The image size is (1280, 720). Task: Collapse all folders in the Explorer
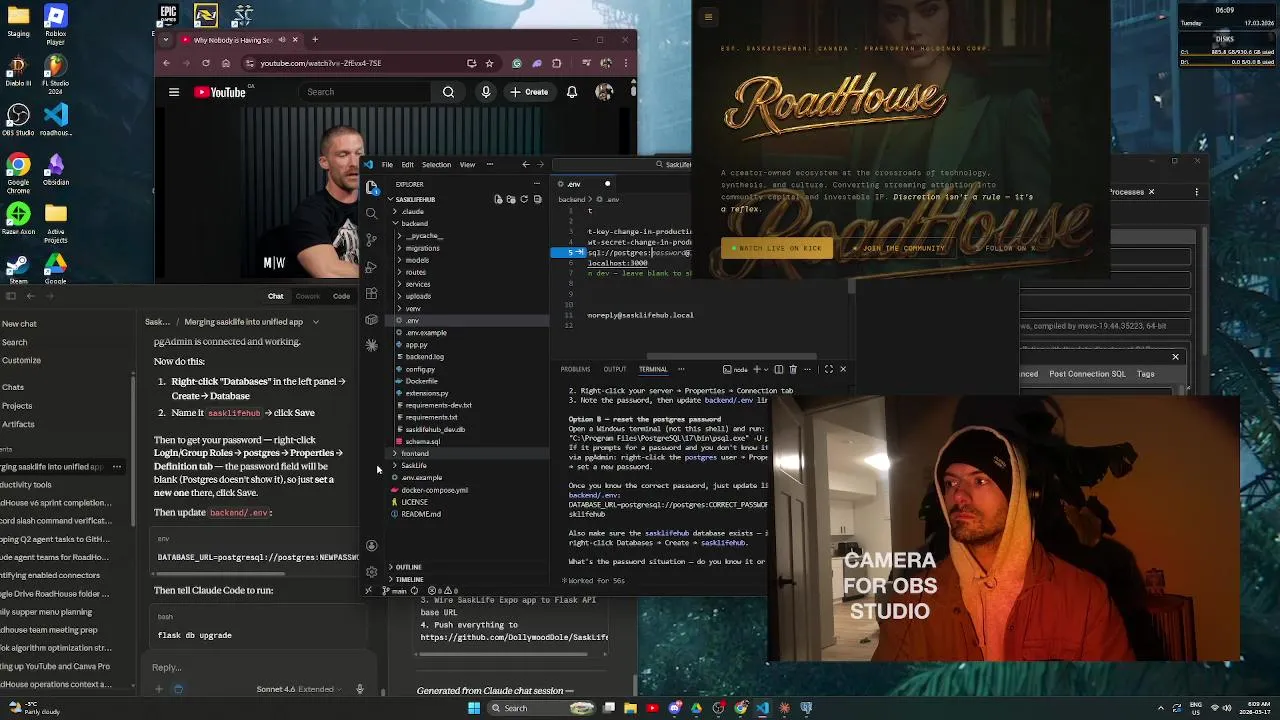[537, 199]
